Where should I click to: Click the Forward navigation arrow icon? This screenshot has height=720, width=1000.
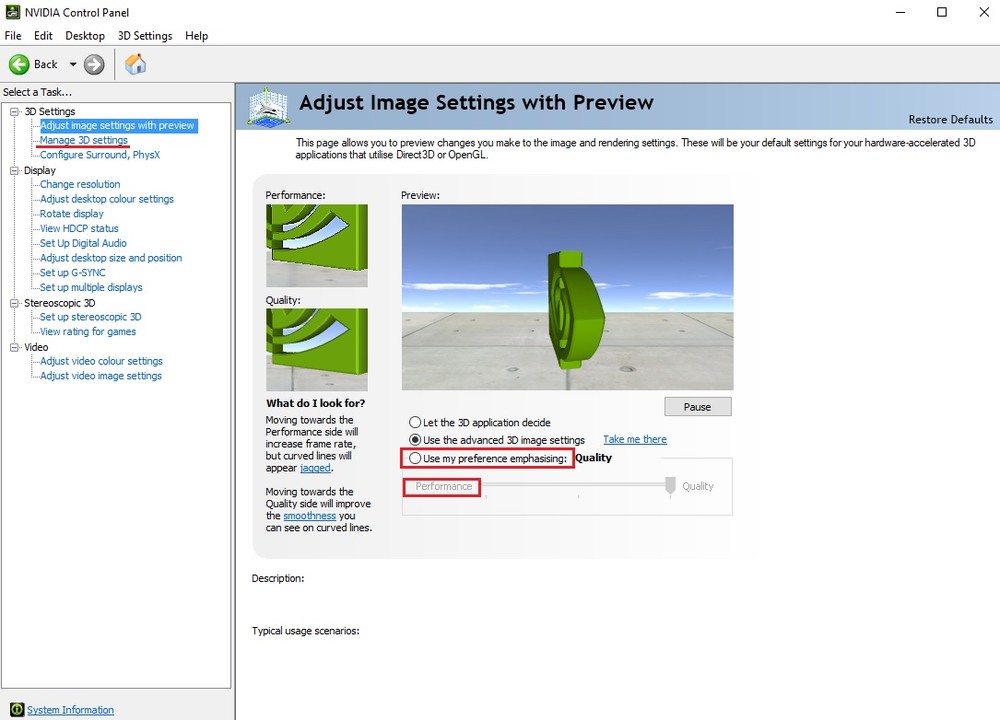pyautogui.click(x=92, y=64)
